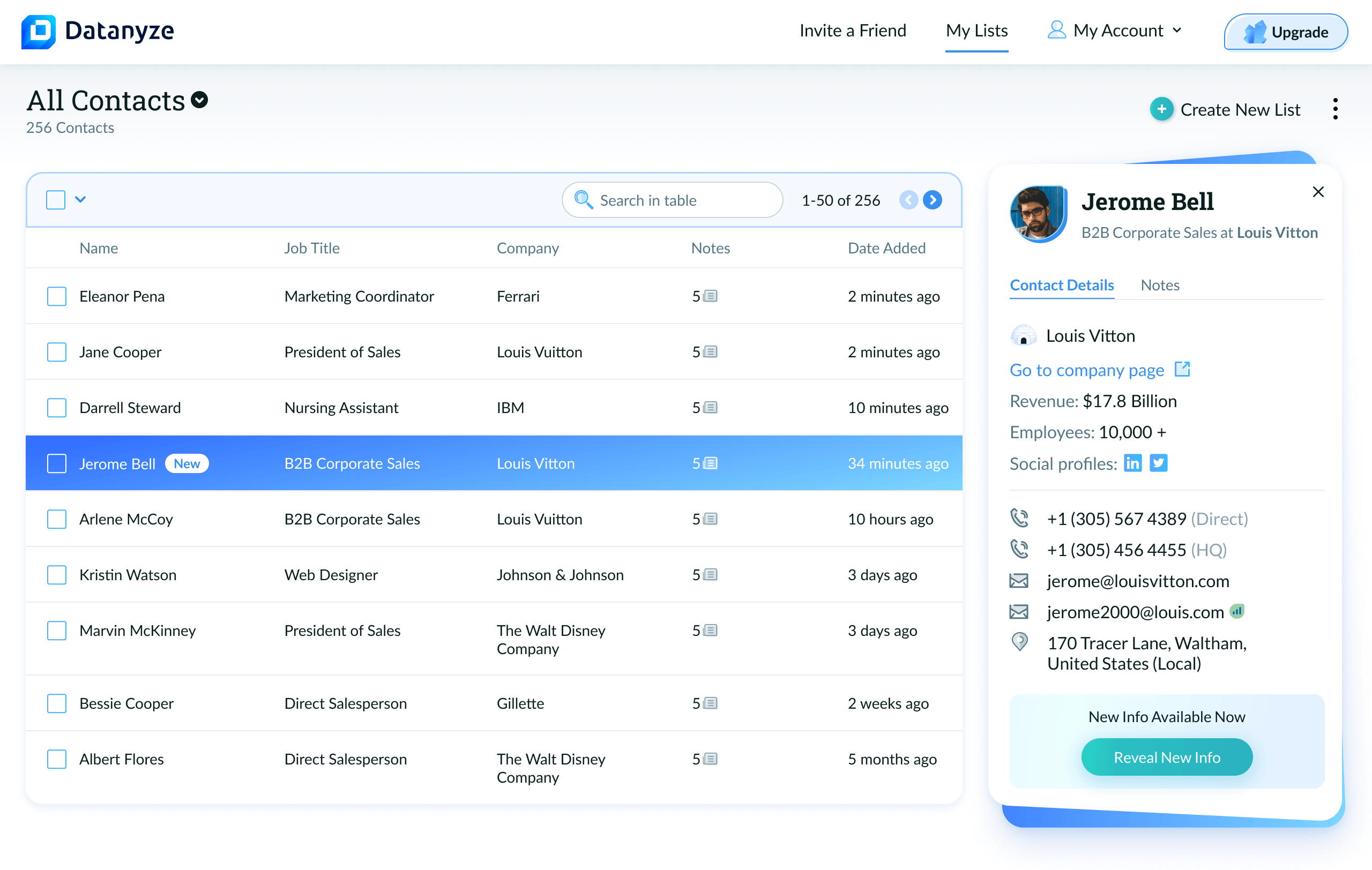Click the Search in table field
Screen dimensions: 1372x870
(672, 200)
